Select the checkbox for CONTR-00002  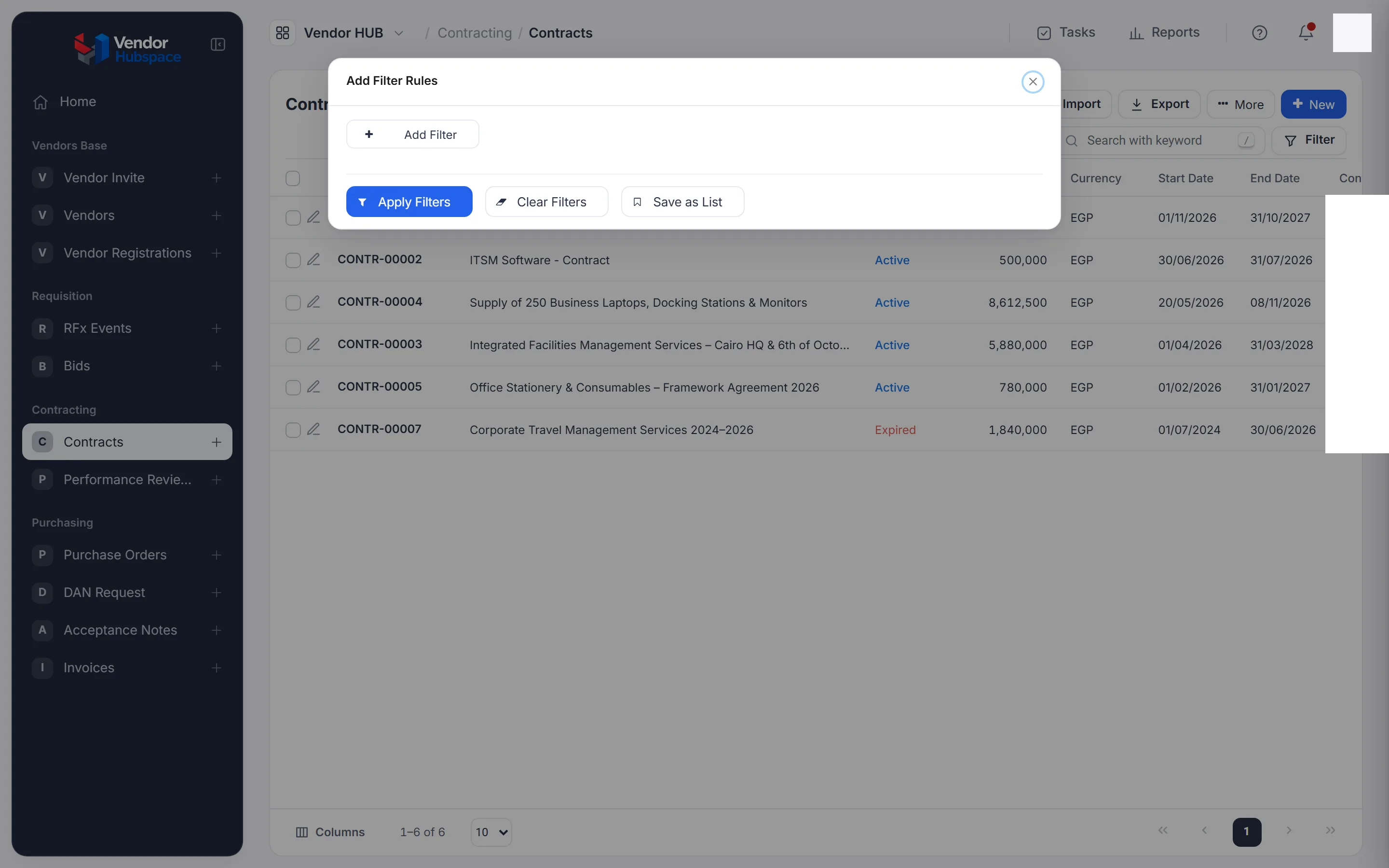(293, 260)
